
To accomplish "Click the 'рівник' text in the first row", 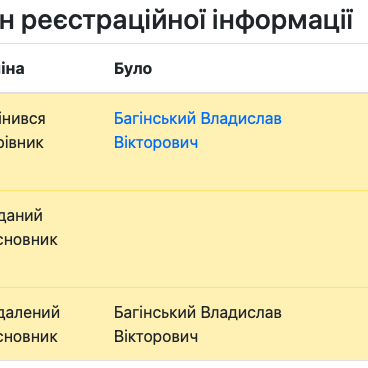I will click(x=22, y=143).
